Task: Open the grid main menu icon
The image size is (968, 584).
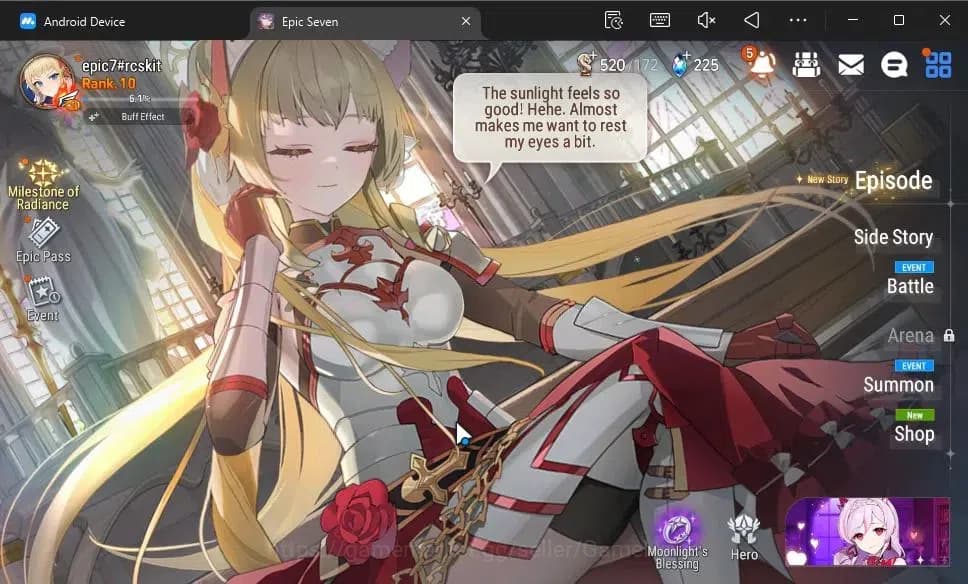Action: click(938, 64)
